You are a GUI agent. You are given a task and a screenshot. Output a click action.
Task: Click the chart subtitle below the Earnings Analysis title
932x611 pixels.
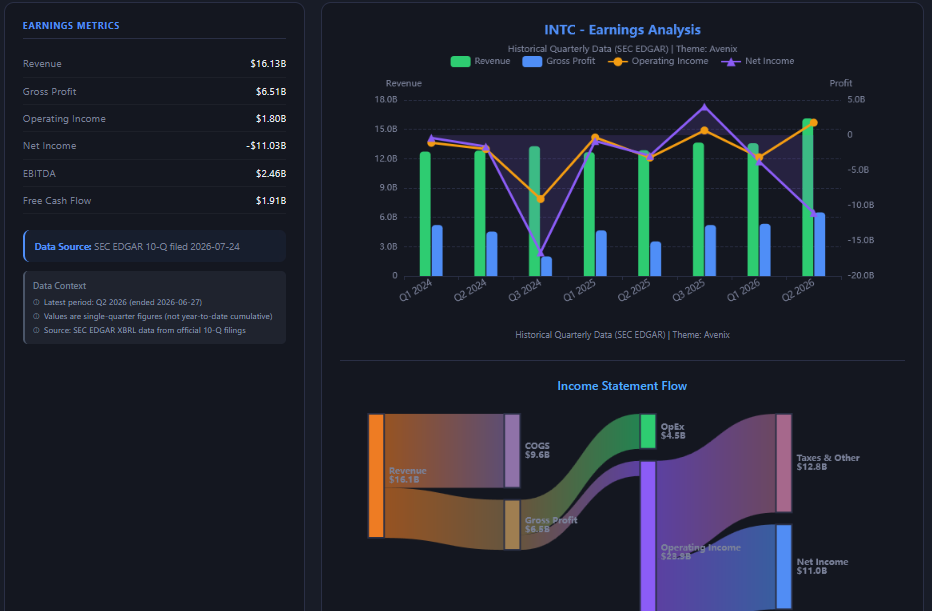pos(622,49)
